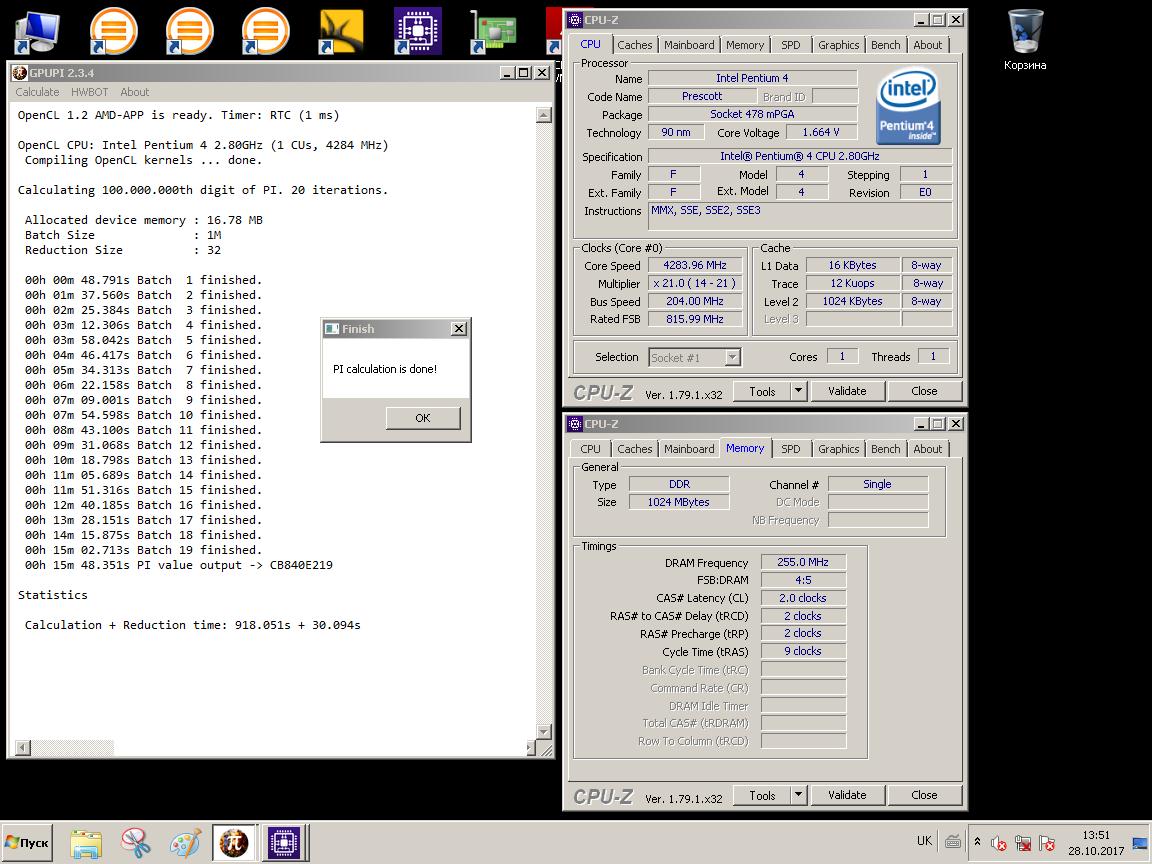Confirm the Finish dialog with OK

(x=423, y=418)
